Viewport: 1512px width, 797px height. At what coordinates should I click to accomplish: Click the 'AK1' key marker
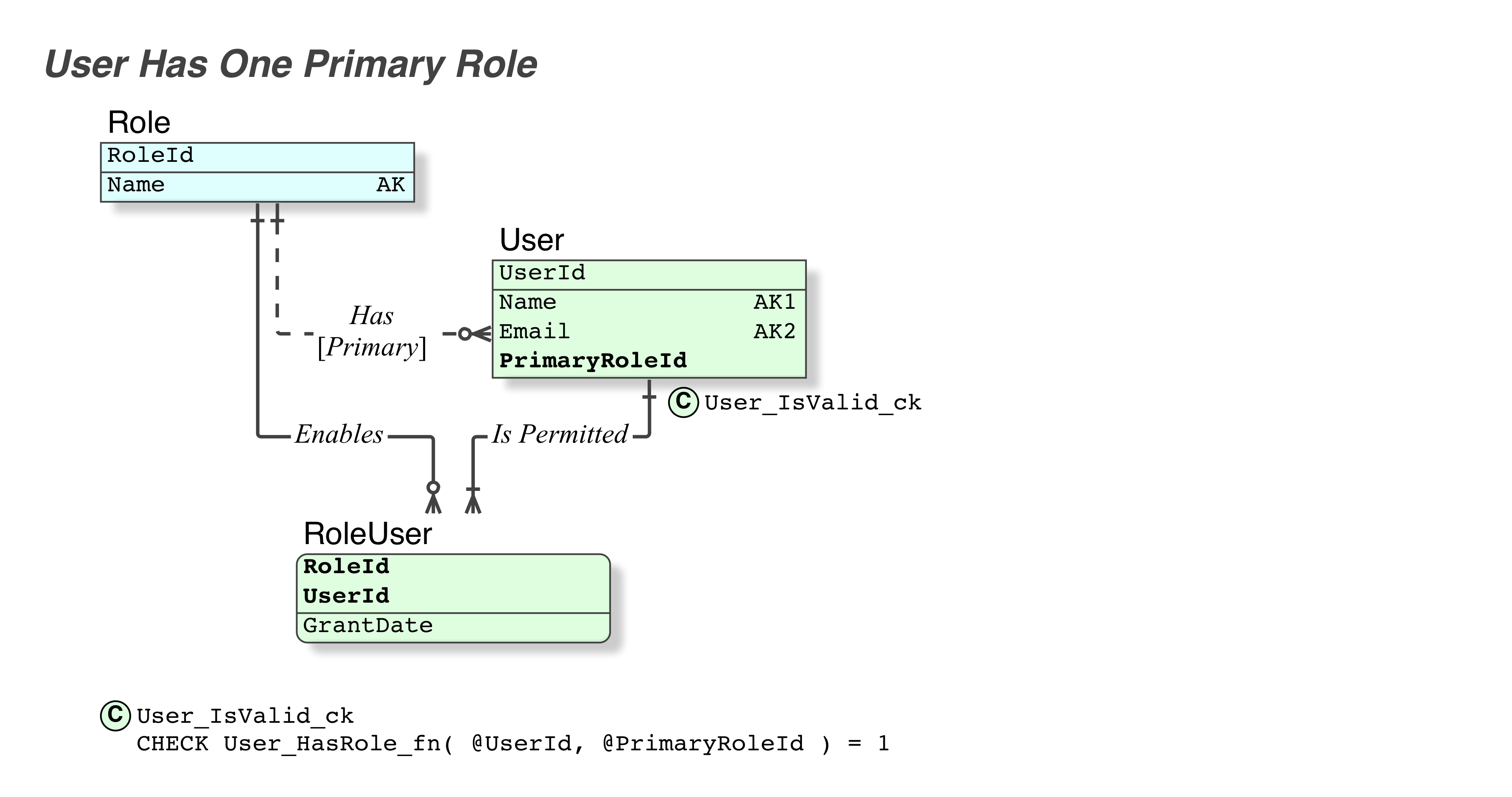[775, 302]
